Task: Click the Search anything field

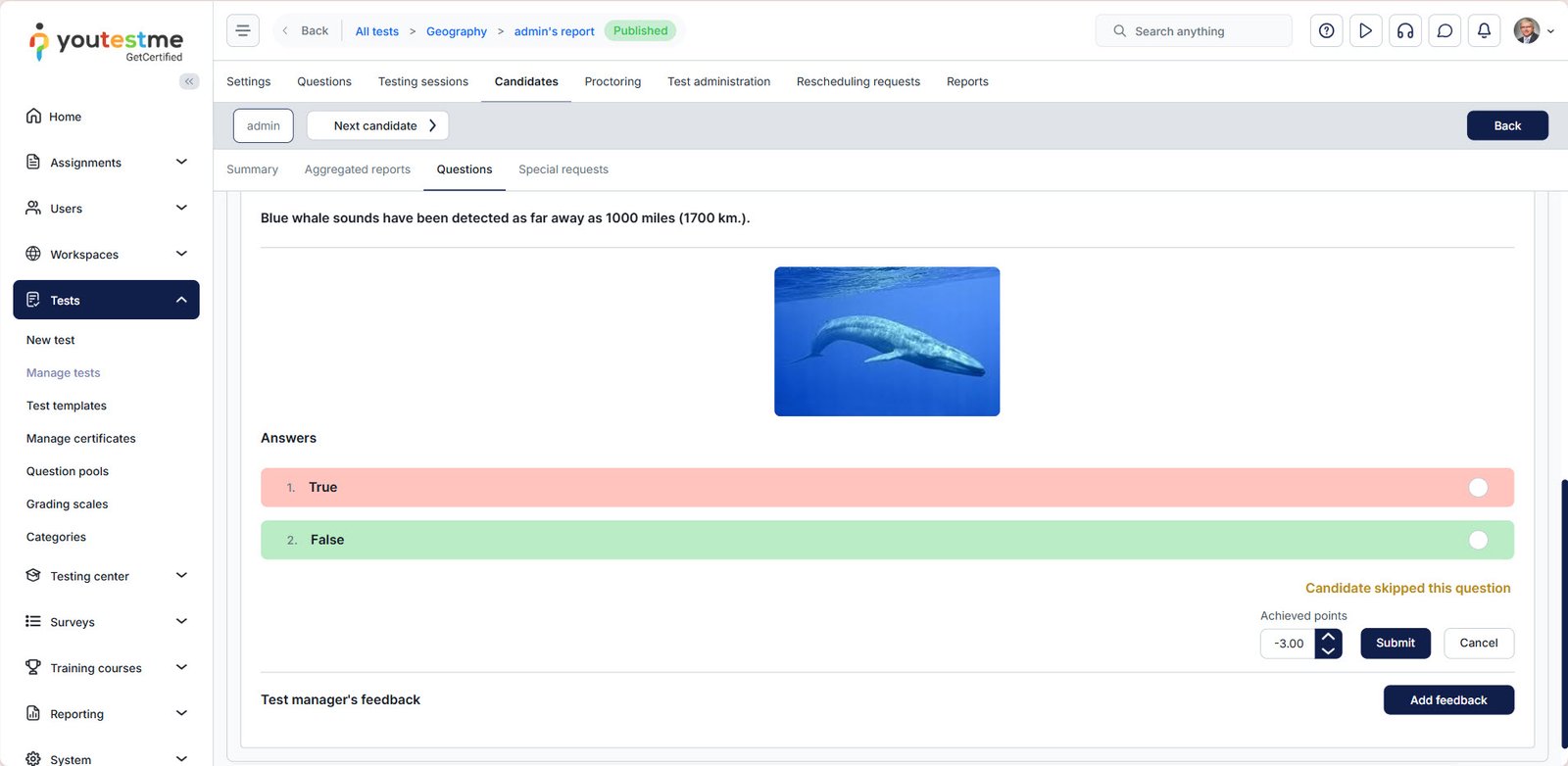Action: [1194, 30]
